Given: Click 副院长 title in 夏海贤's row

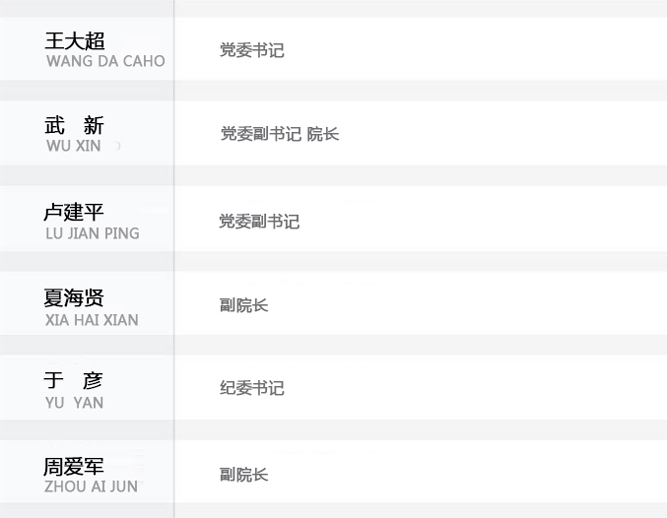Looking at the screenshot, I should pyautogui.click(x=244, y=306).
